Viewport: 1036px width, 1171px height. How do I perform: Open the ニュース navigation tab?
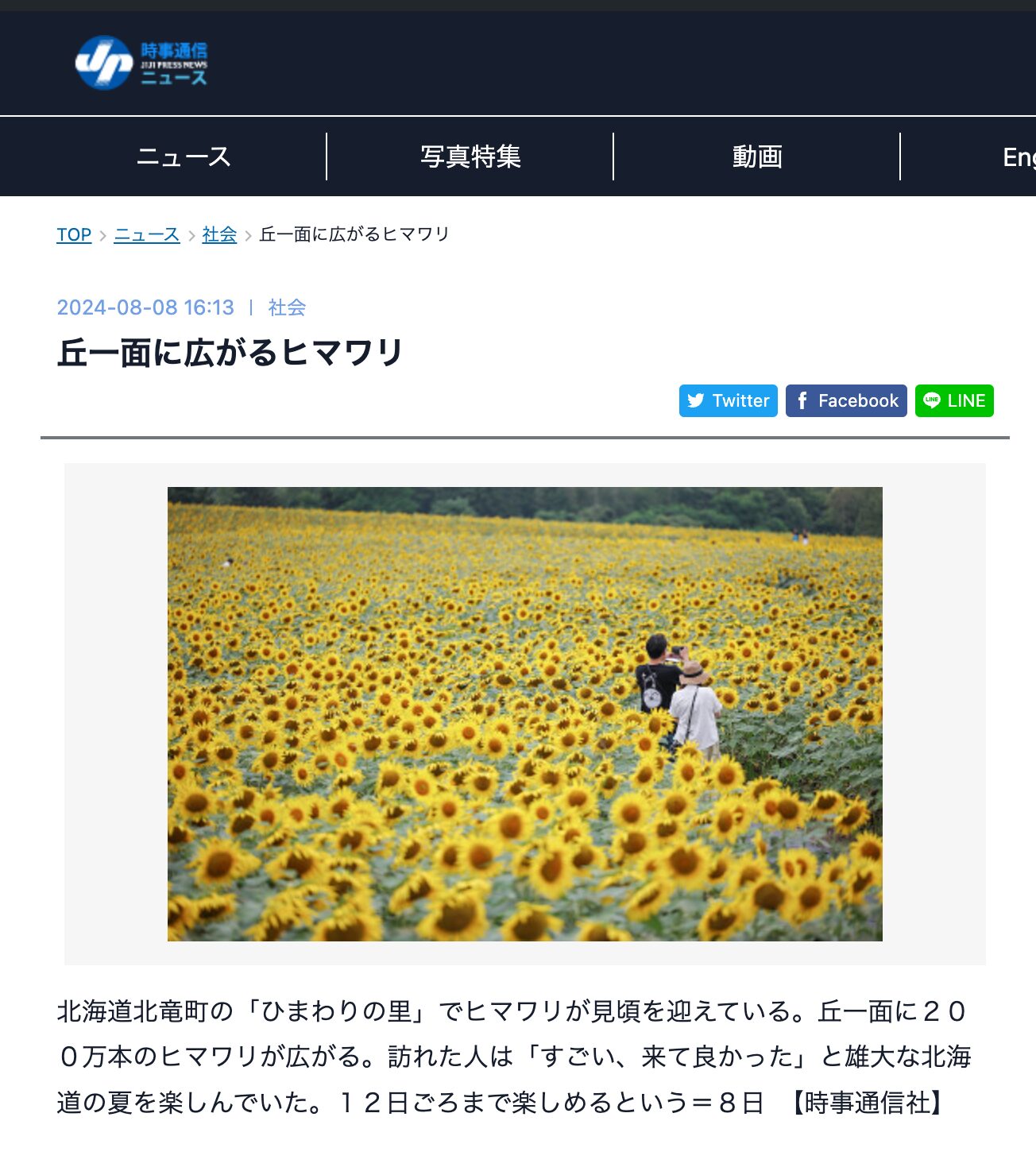pyautogui.click(x=184, y=157)
